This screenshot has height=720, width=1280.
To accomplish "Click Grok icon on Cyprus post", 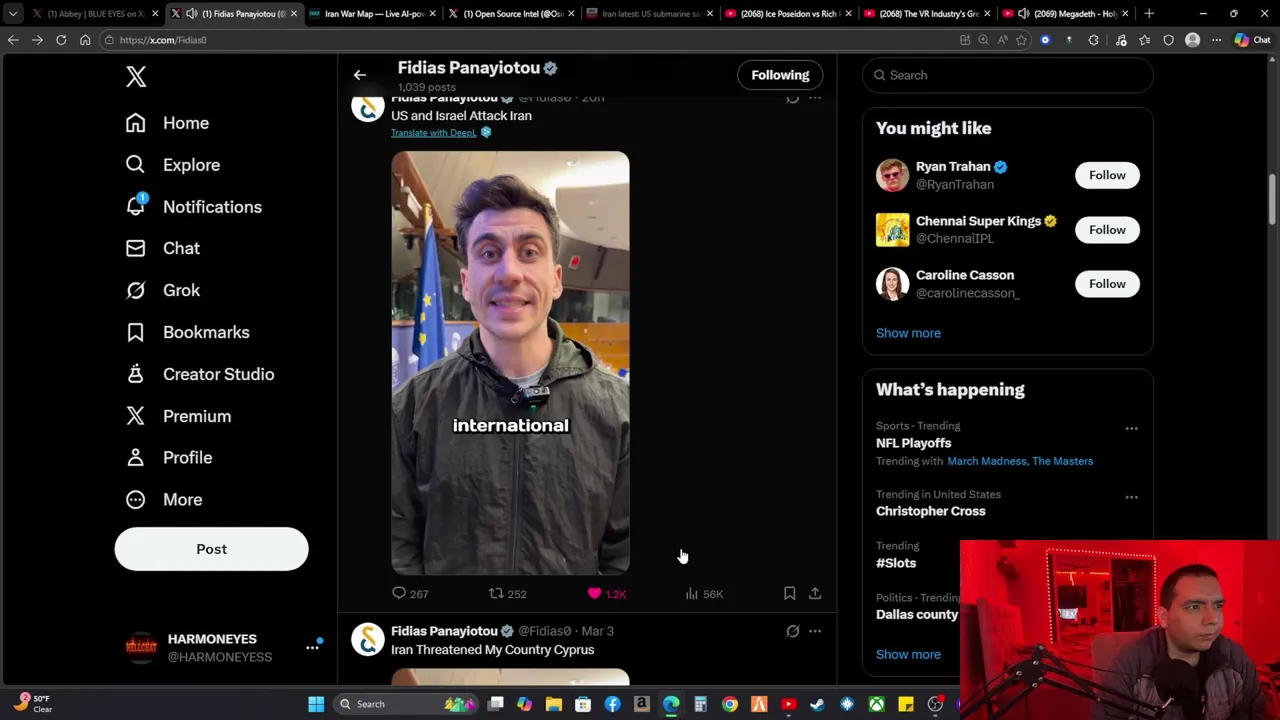I will tap(792, 631).
